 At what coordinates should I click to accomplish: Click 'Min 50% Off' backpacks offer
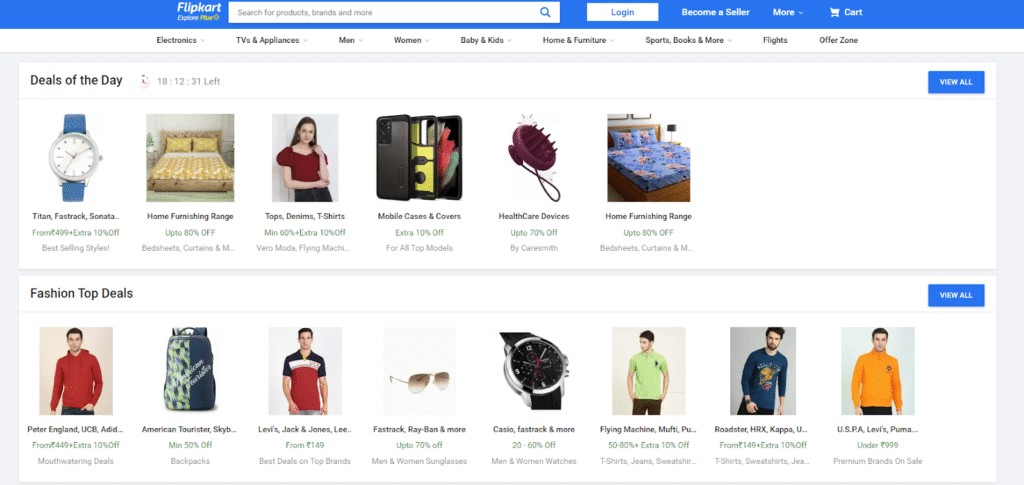(x=190, y=445)
